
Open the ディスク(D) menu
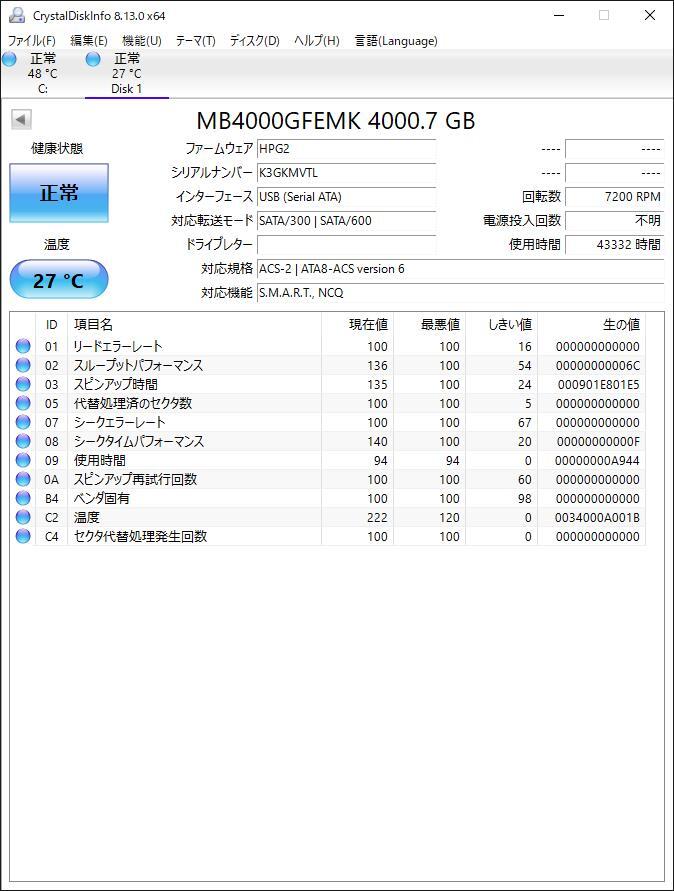pyautogui.click(x=255, y=40)
